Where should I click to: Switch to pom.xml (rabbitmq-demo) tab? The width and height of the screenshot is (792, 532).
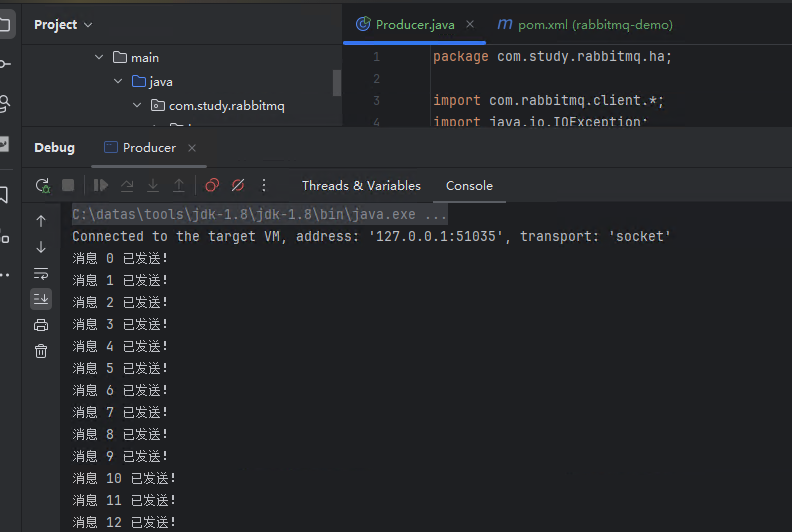[x=585, y=24]
